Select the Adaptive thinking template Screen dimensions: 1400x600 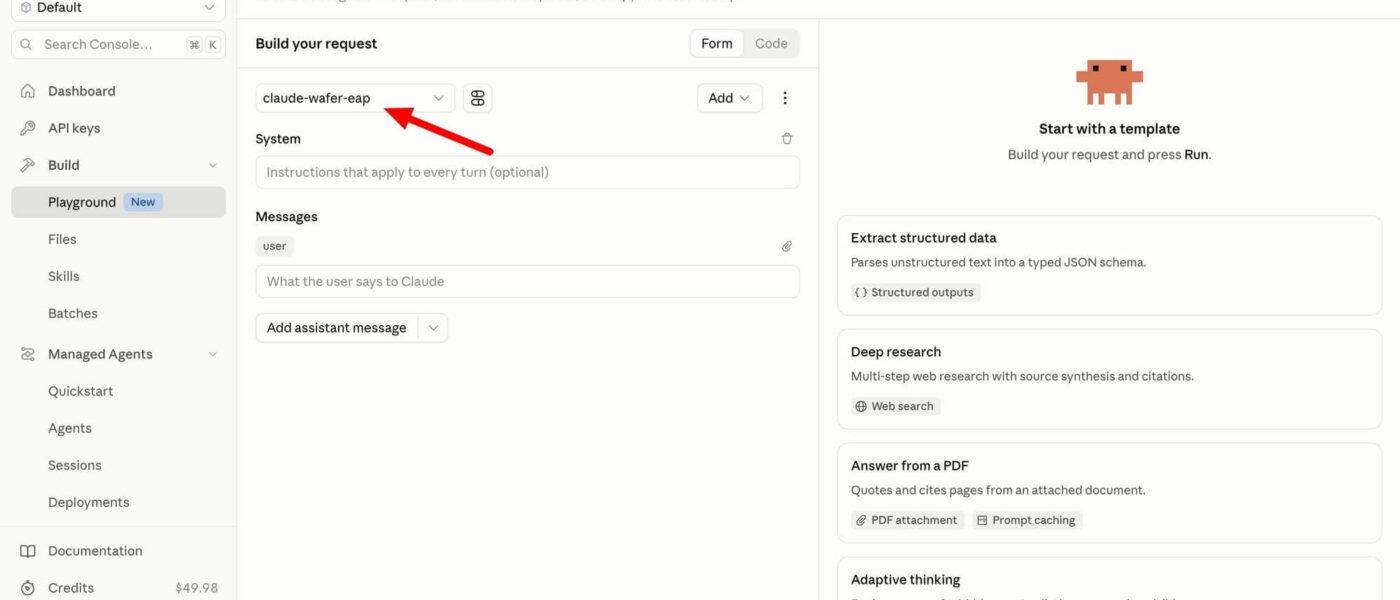[1109, 579]
